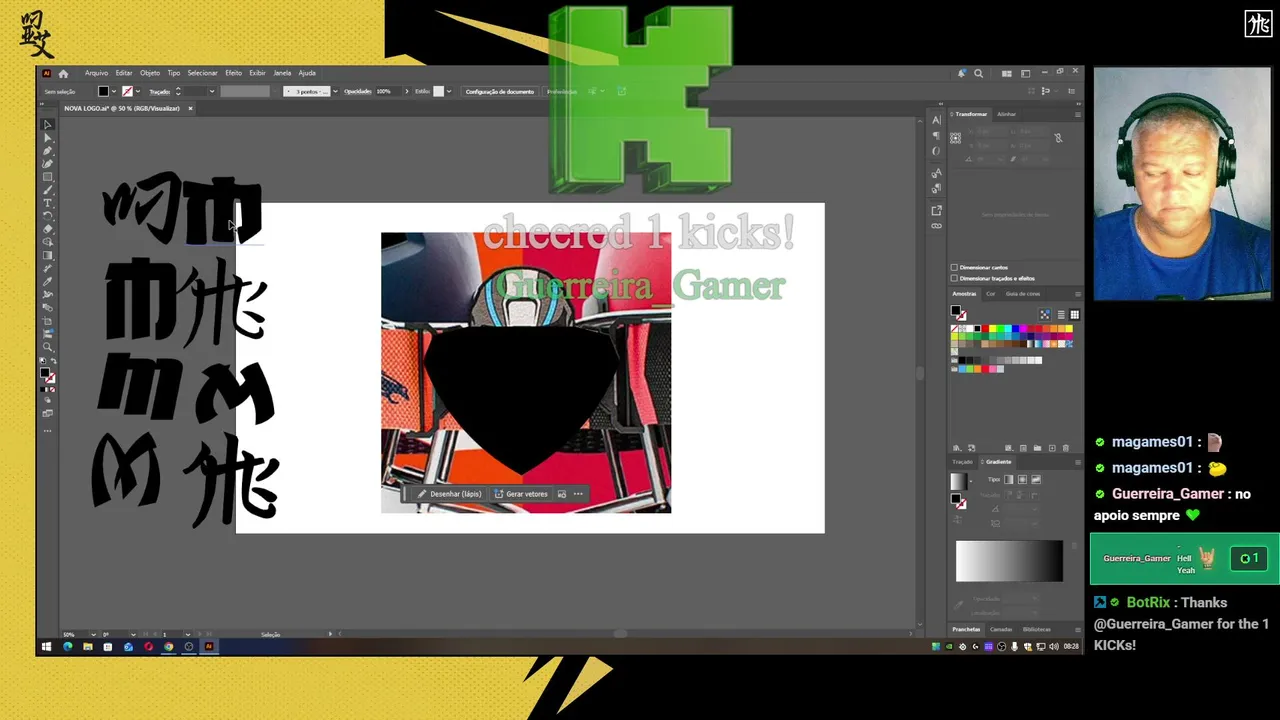The image size is (1280, 720).
Task: Click the gradient preview bar
Action: [1009, 561]
